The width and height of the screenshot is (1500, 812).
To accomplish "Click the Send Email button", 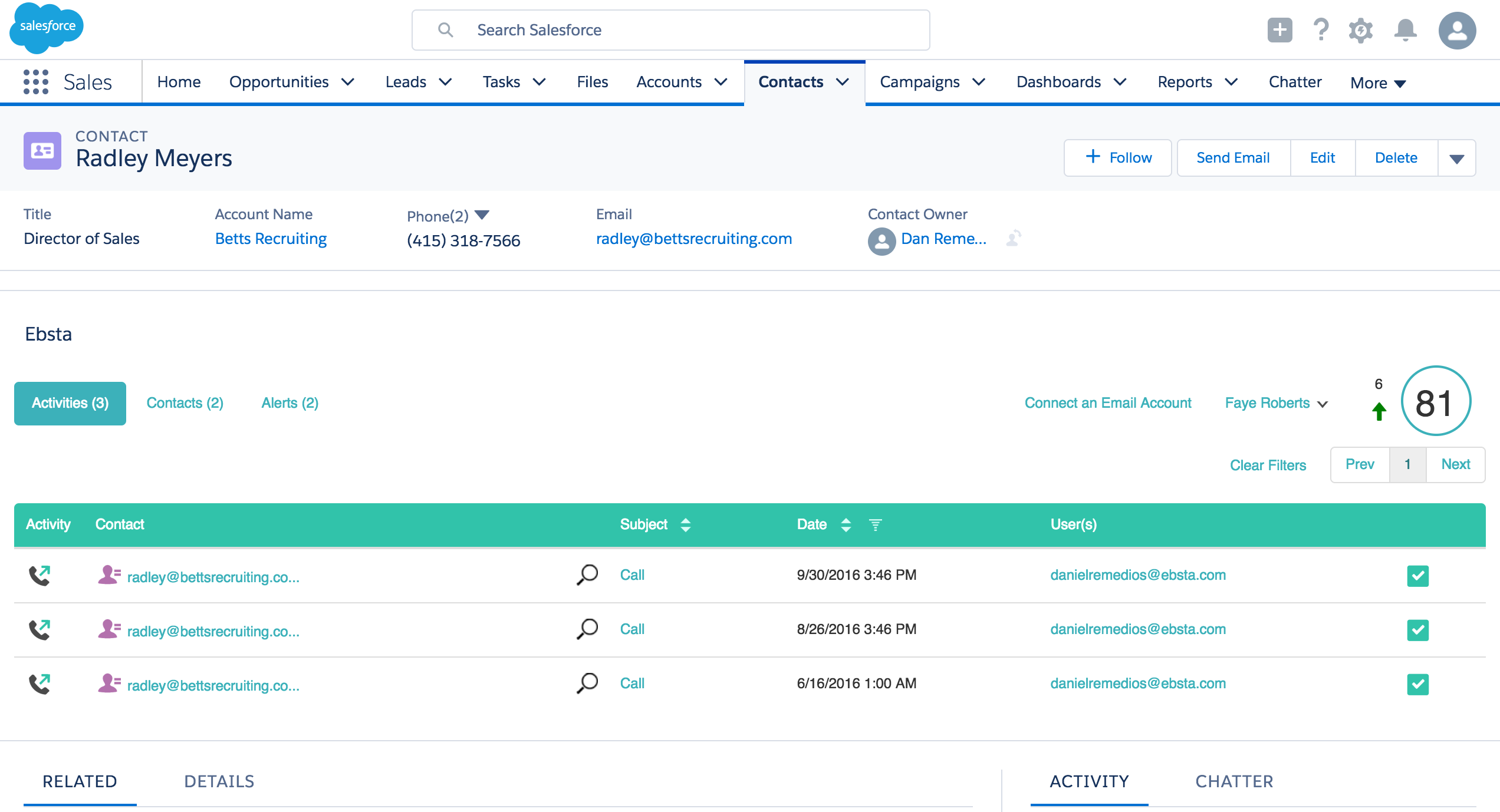I will coord(1233,158).
